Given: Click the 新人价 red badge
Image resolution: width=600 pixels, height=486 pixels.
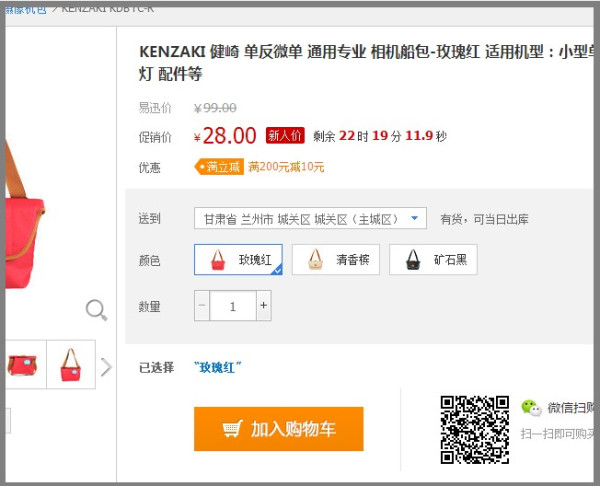Looking at the screenshot, I should pyautogui.click(x=285, y=135).
